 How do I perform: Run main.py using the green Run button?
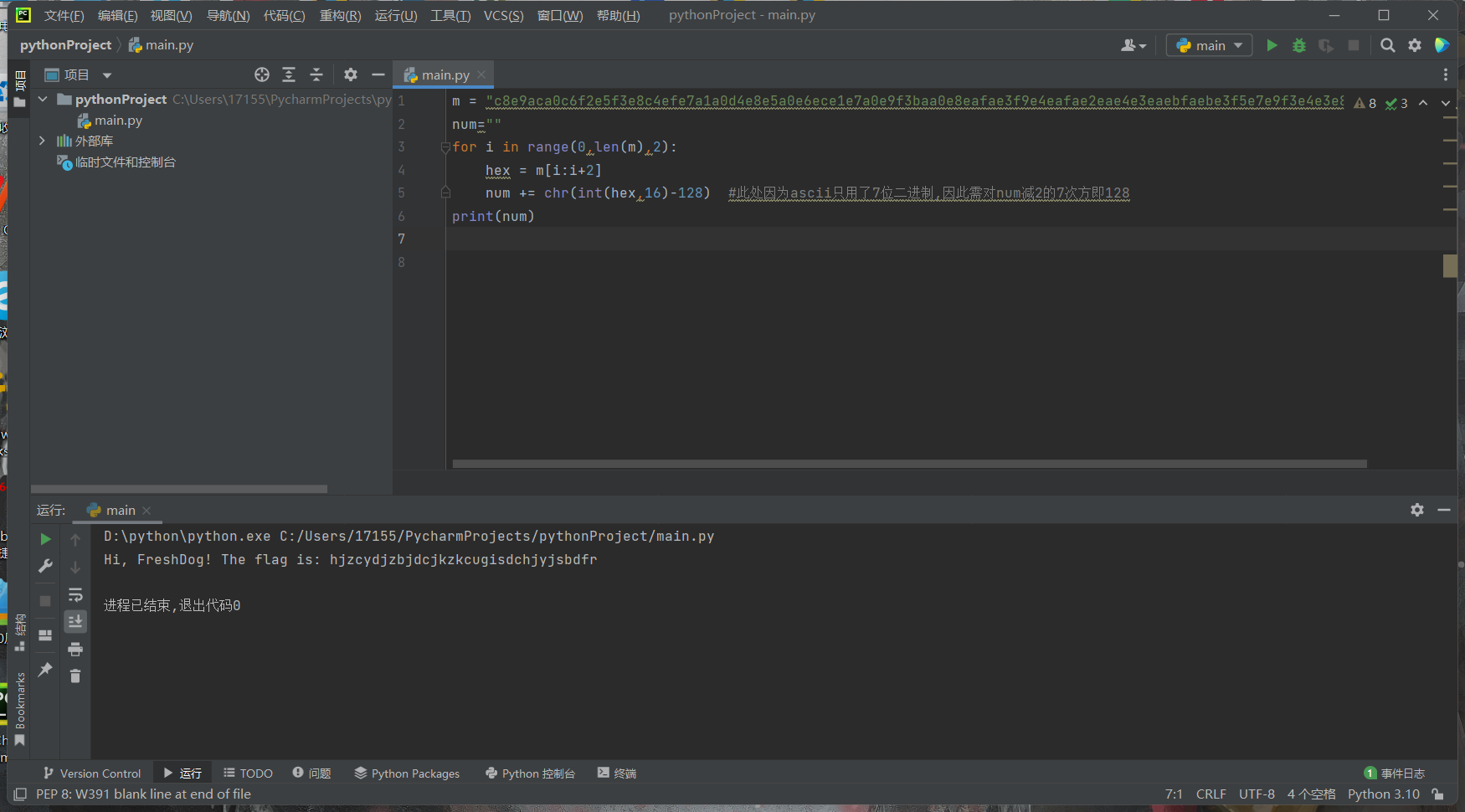click(1272, 45)
